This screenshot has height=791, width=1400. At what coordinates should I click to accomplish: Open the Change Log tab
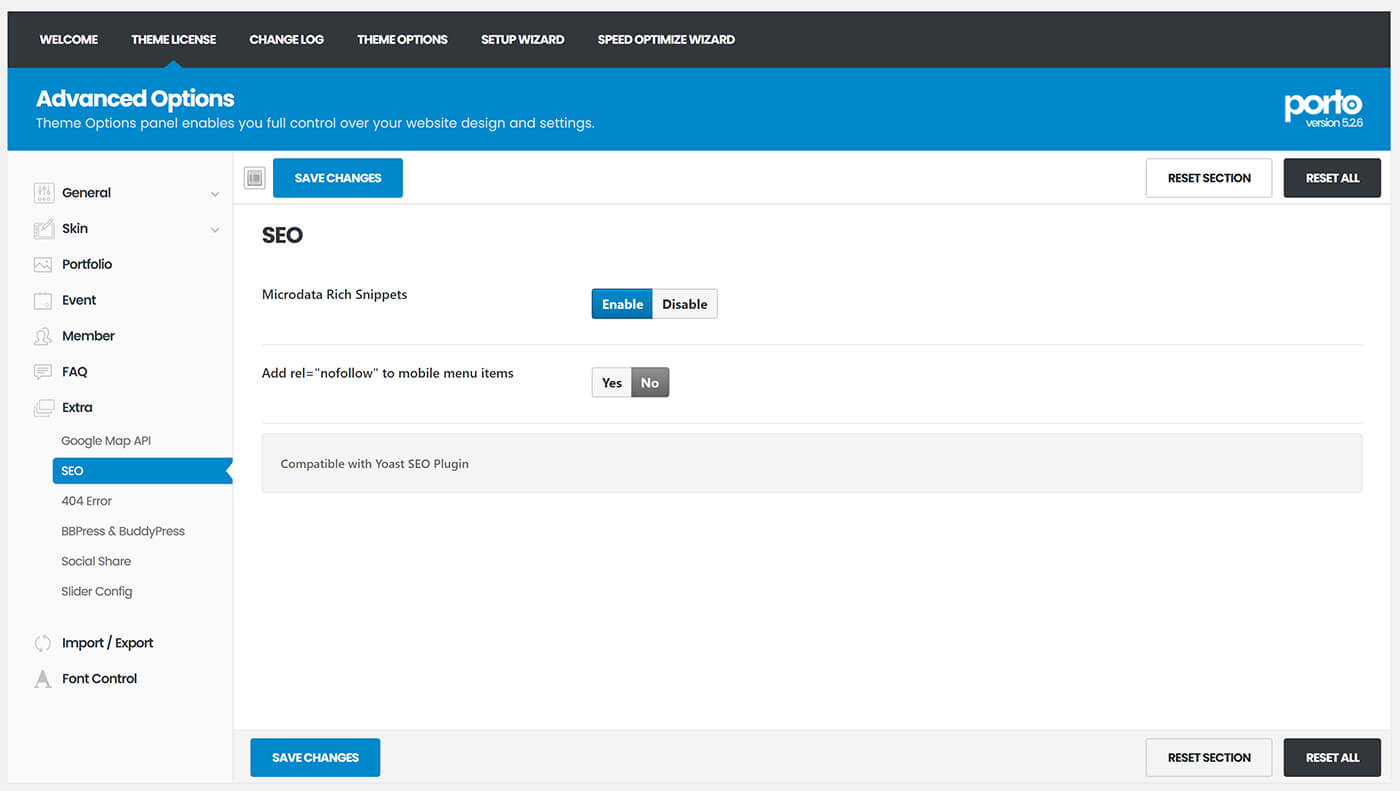pos(286,40)
